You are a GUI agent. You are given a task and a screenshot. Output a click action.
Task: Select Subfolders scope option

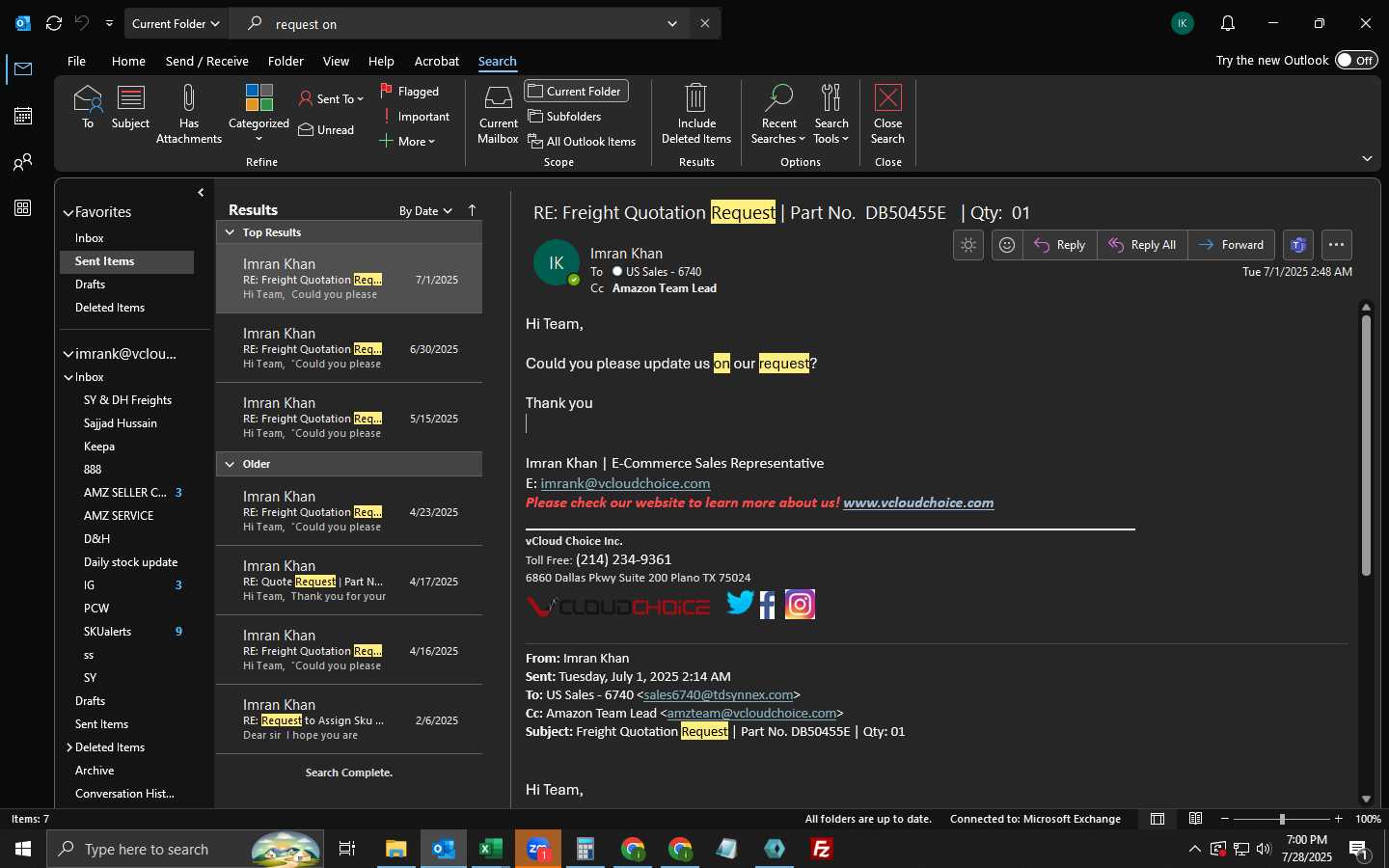[565, 117]
